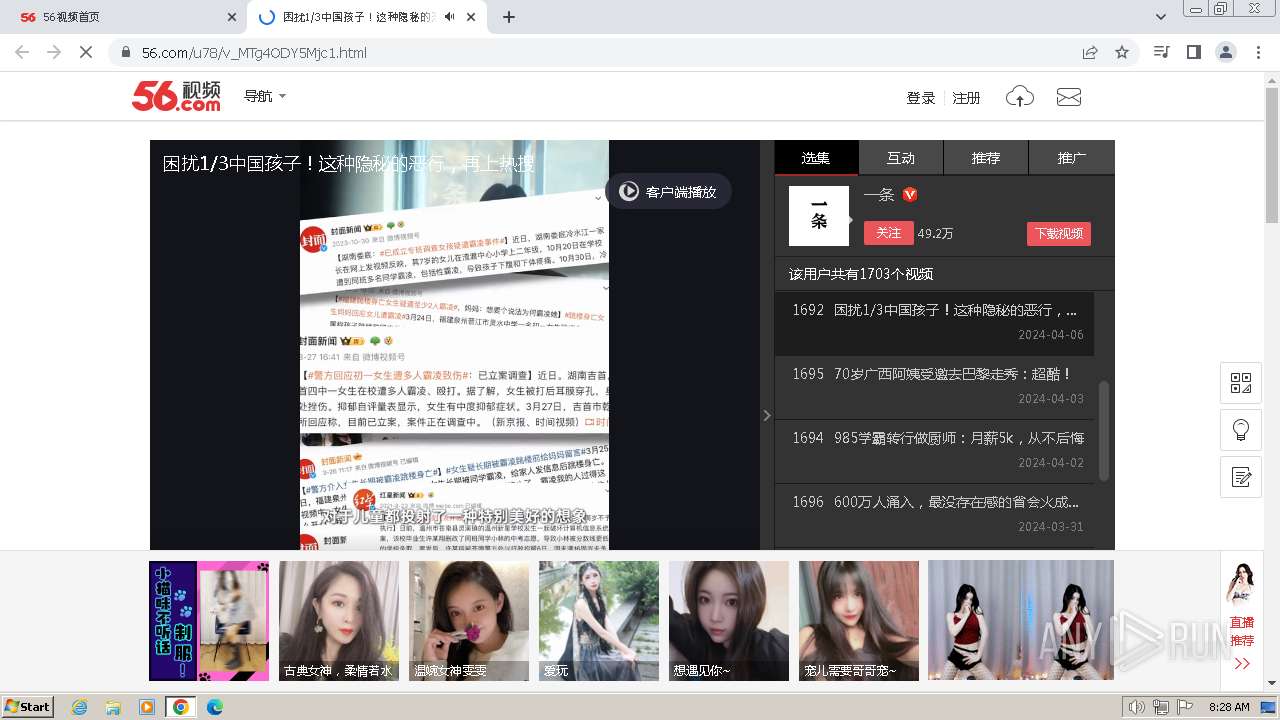Toggle Chrome side panel

pyautogui.click(x=1193, y=52)
